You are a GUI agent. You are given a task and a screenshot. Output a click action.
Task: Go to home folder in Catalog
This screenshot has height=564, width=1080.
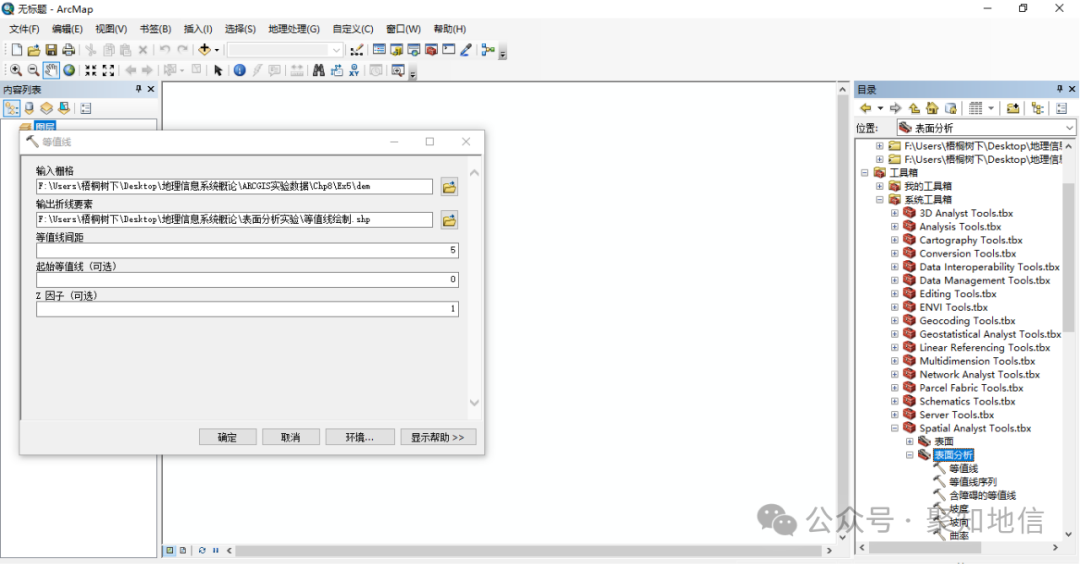[x=932, y=108]
